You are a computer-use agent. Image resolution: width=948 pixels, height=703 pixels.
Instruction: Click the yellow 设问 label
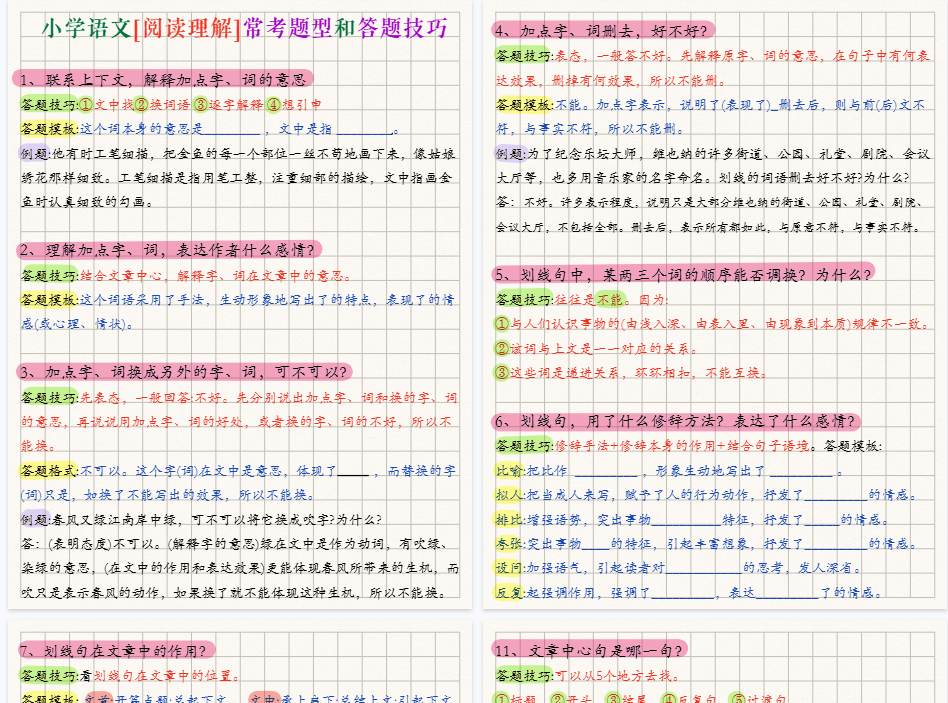(509, 568)
